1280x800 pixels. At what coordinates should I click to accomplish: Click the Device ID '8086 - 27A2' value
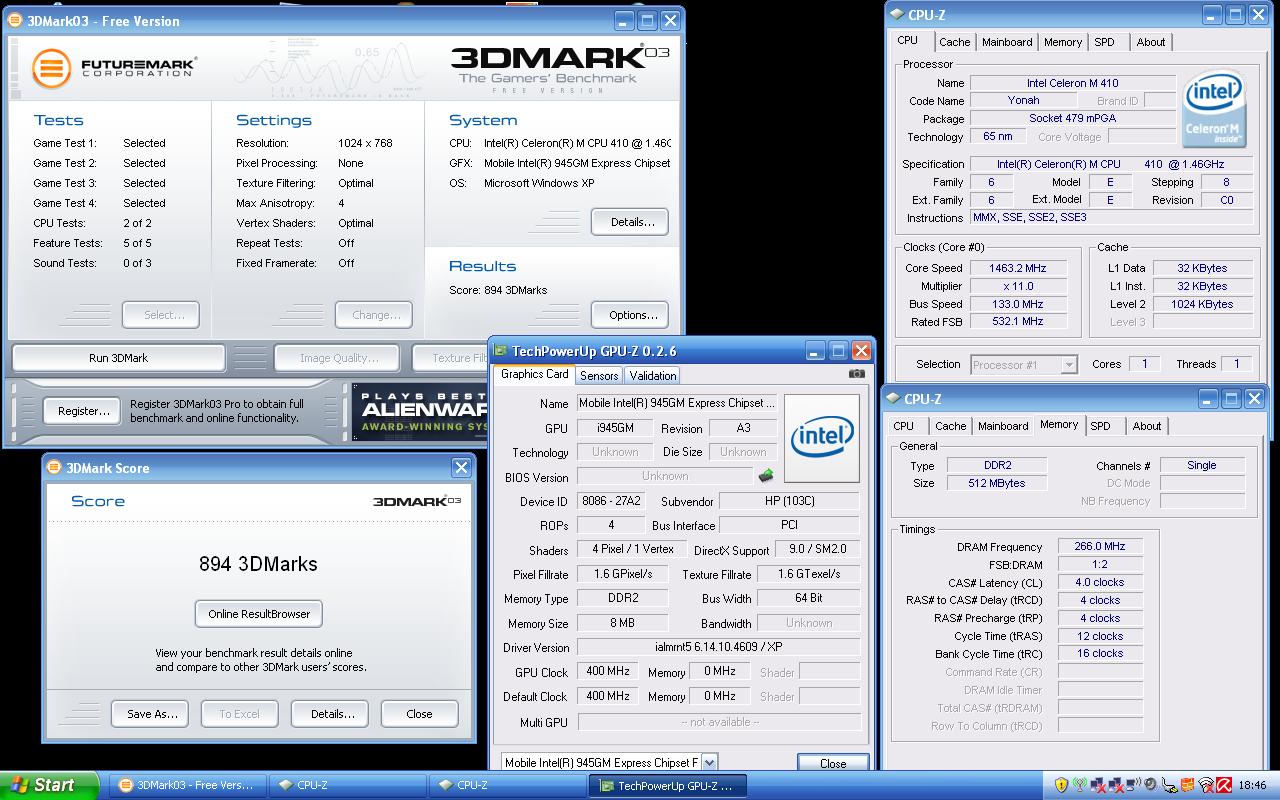click(x=613, y=501)
